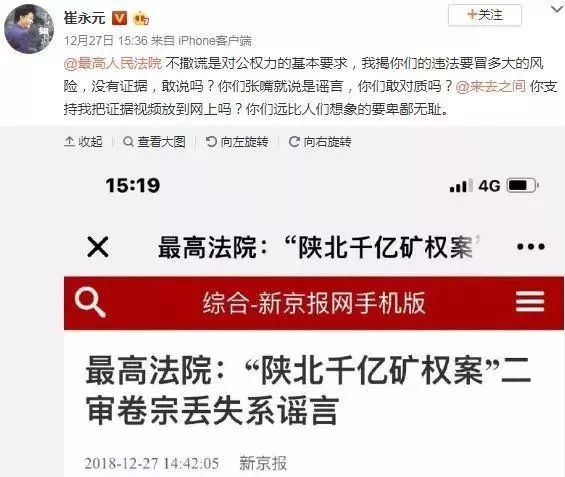Image resolution: width=565 pixels, height=477 pixels.
Task: Click the 综合-新京报网手机版 header title
Action: [x=314, y=303]
